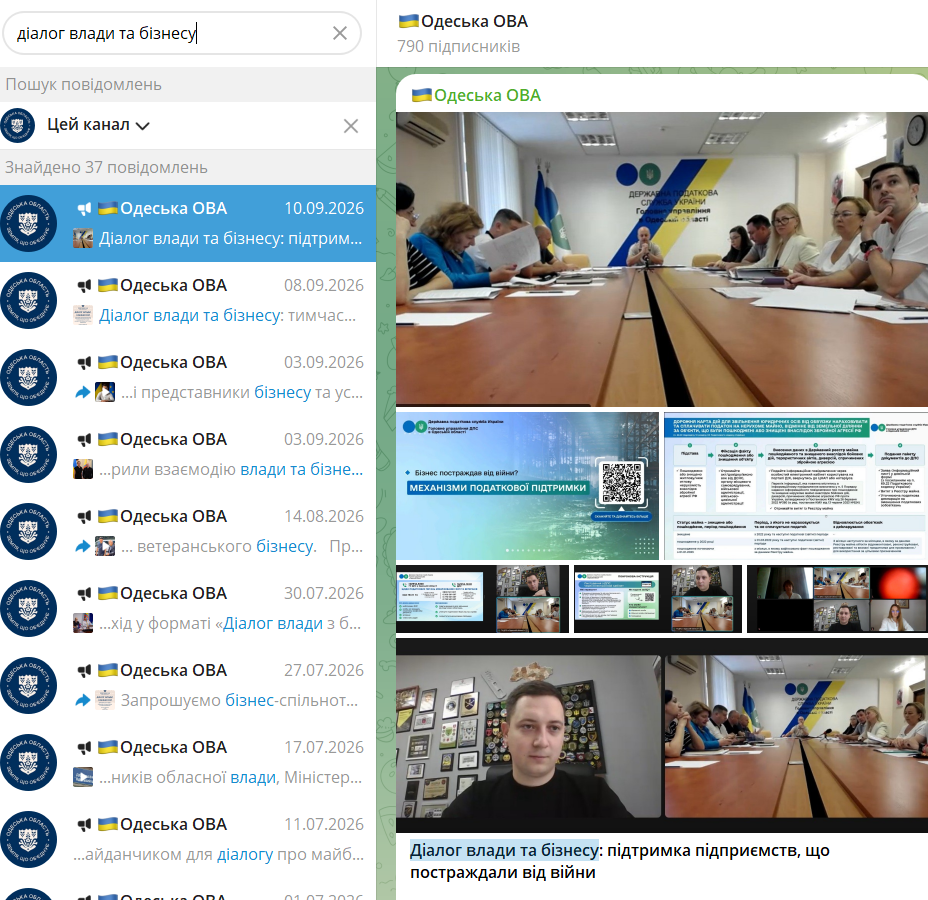Viewport: 928px width, 900px height.
Task: Open the search result dated 11.07.2026
Action: tap(188, 838)
